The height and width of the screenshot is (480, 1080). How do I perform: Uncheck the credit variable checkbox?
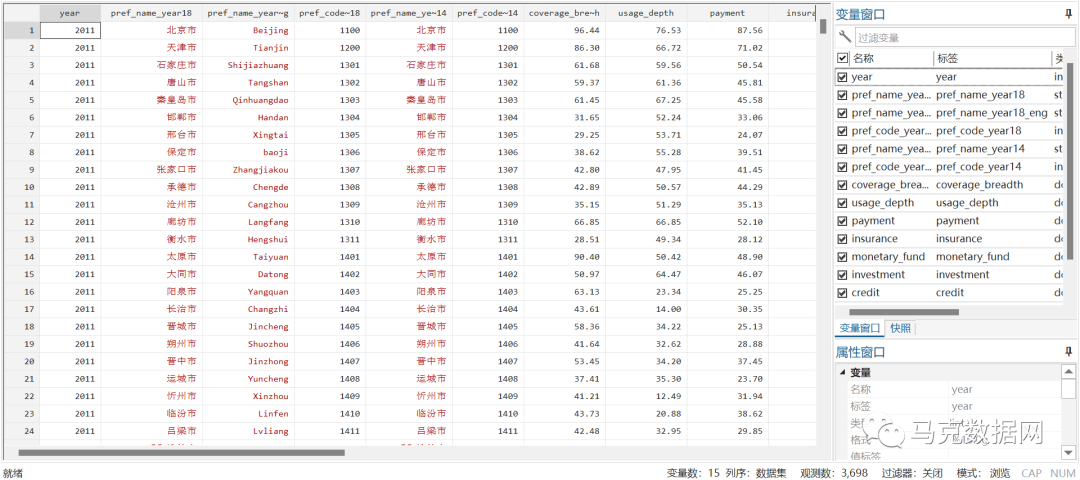tap(842, 292)
